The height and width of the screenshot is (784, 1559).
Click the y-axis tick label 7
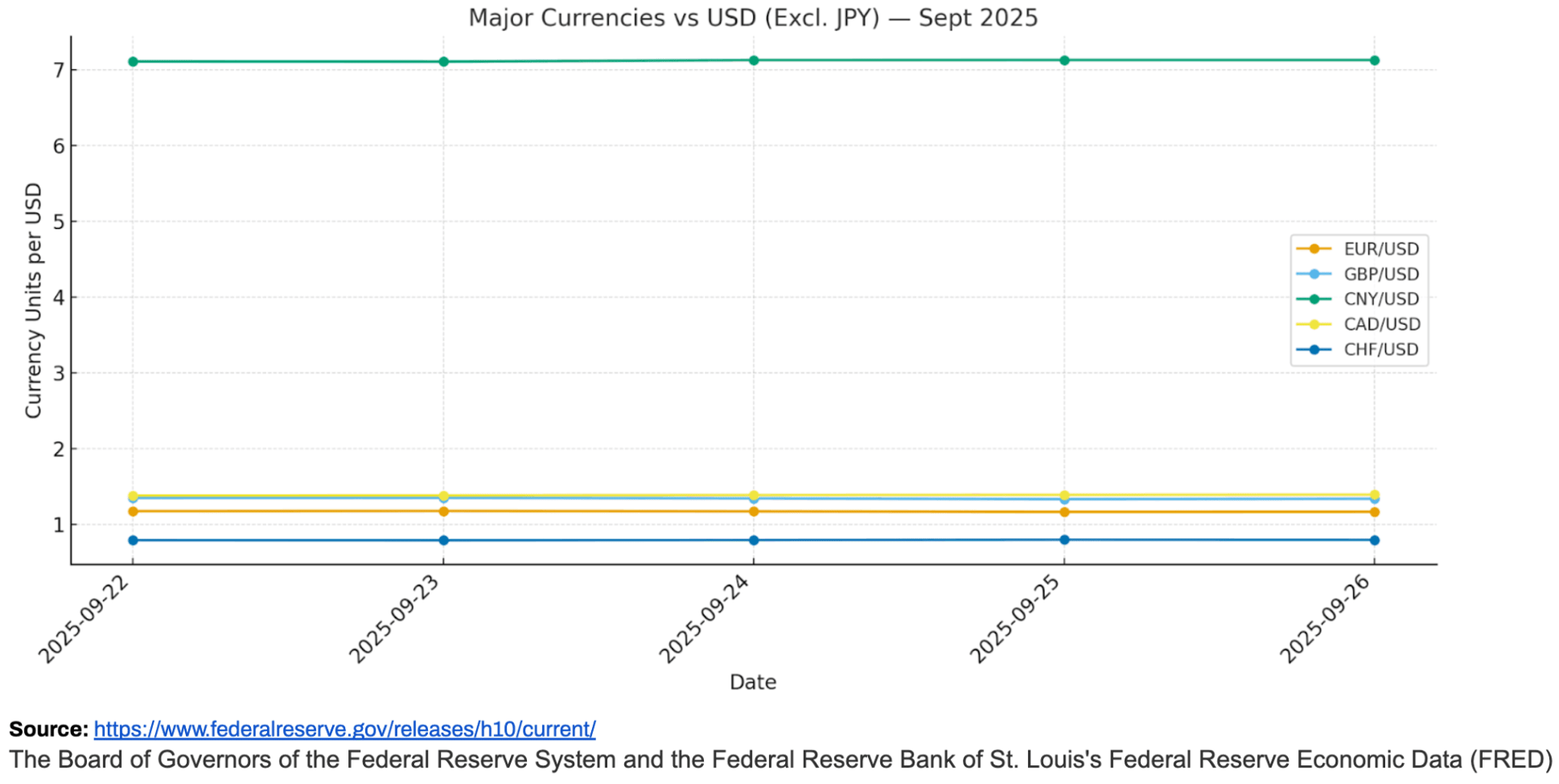coord(58,71)
